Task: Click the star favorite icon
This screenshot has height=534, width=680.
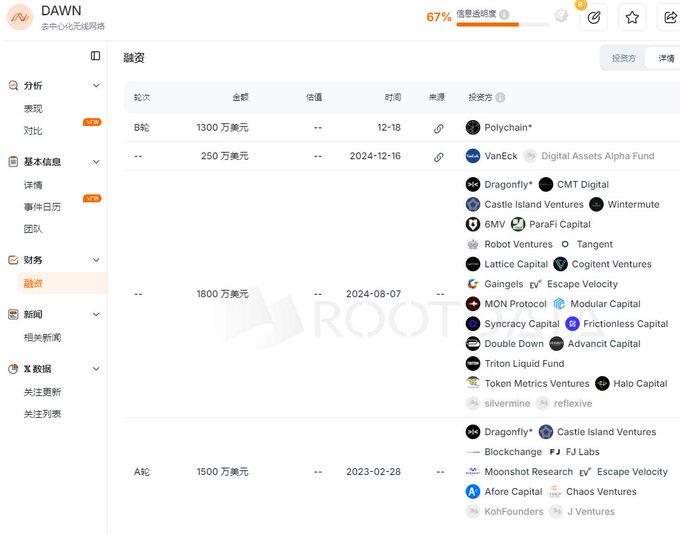Action: point(632,17)
